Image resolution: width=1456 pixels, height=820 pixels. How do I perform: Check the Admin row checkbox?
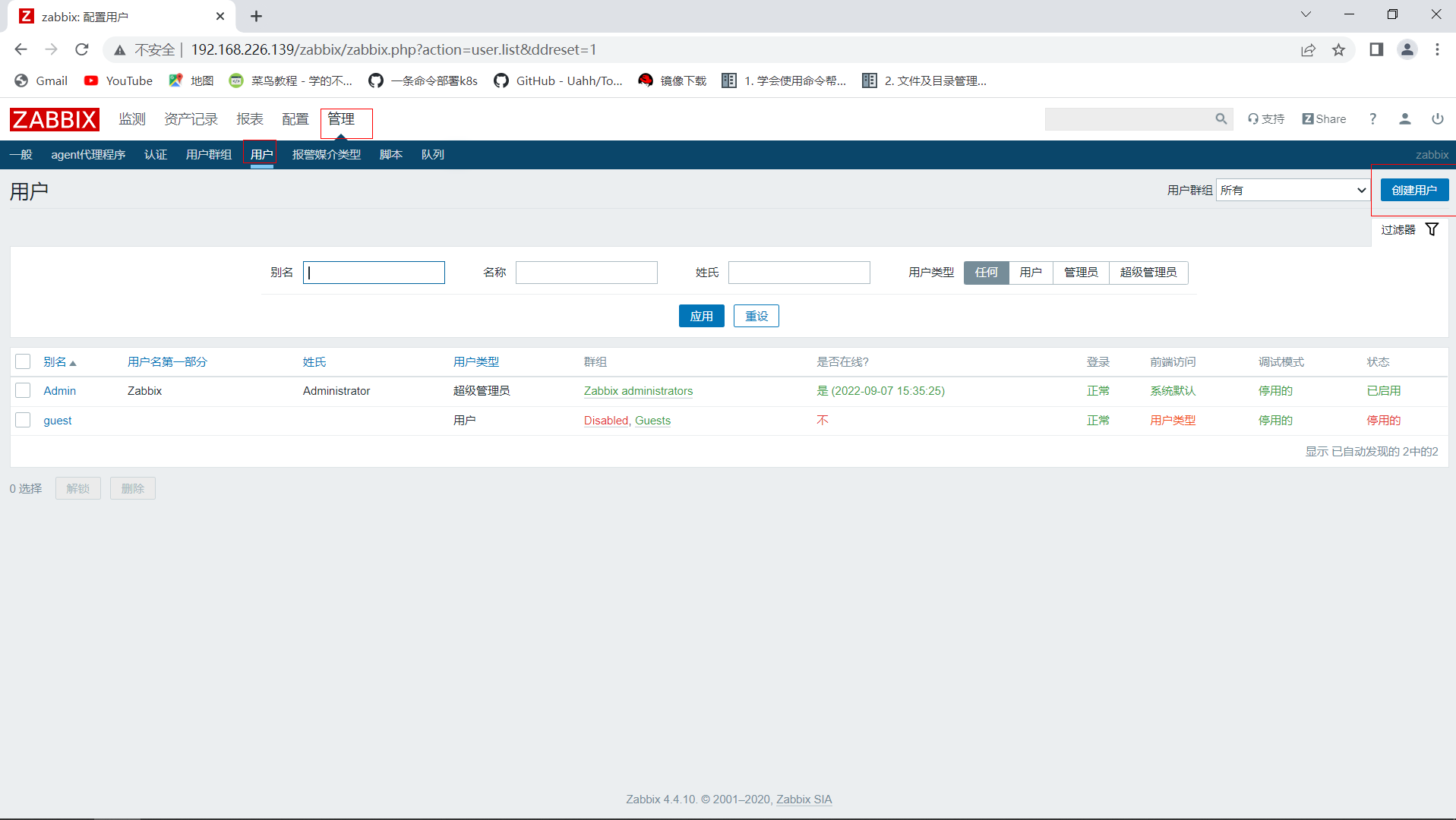coord(23,390)
